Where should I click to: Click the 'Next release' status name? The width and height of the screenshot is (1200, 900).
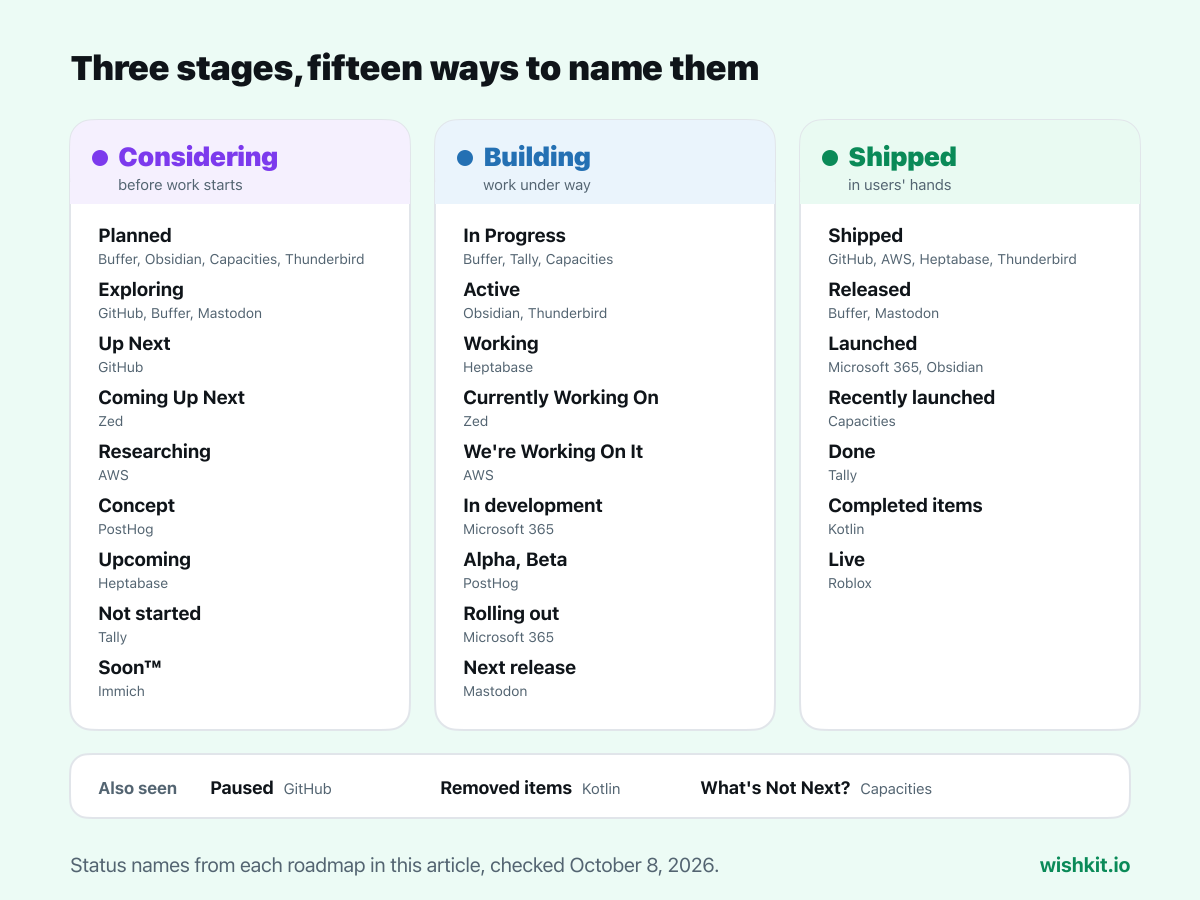click(x=519, y=668)
